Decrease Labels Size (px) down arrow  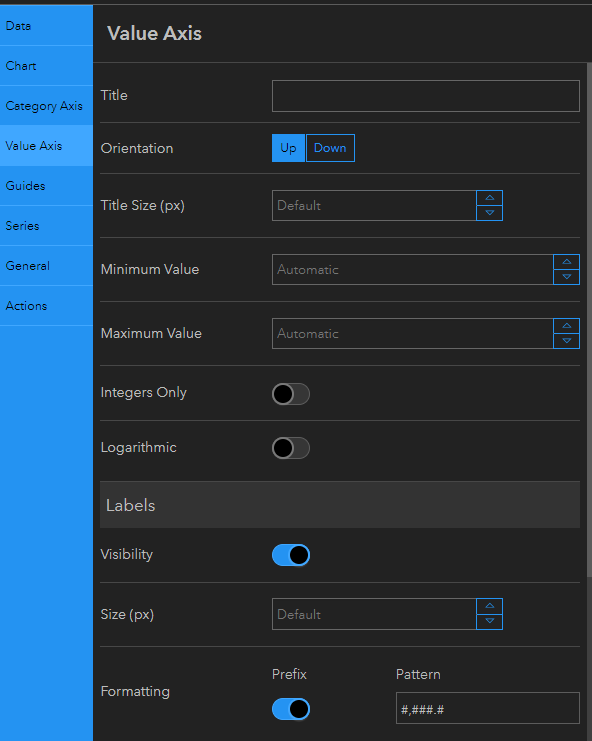click(489, 621)
